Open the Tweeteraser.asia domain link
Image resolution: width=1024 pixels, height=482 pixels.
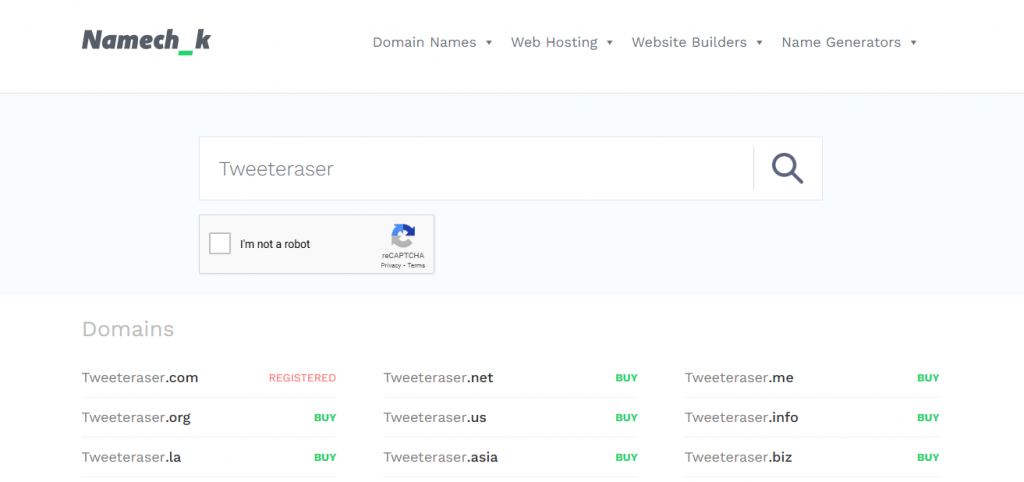click(440, 457)
